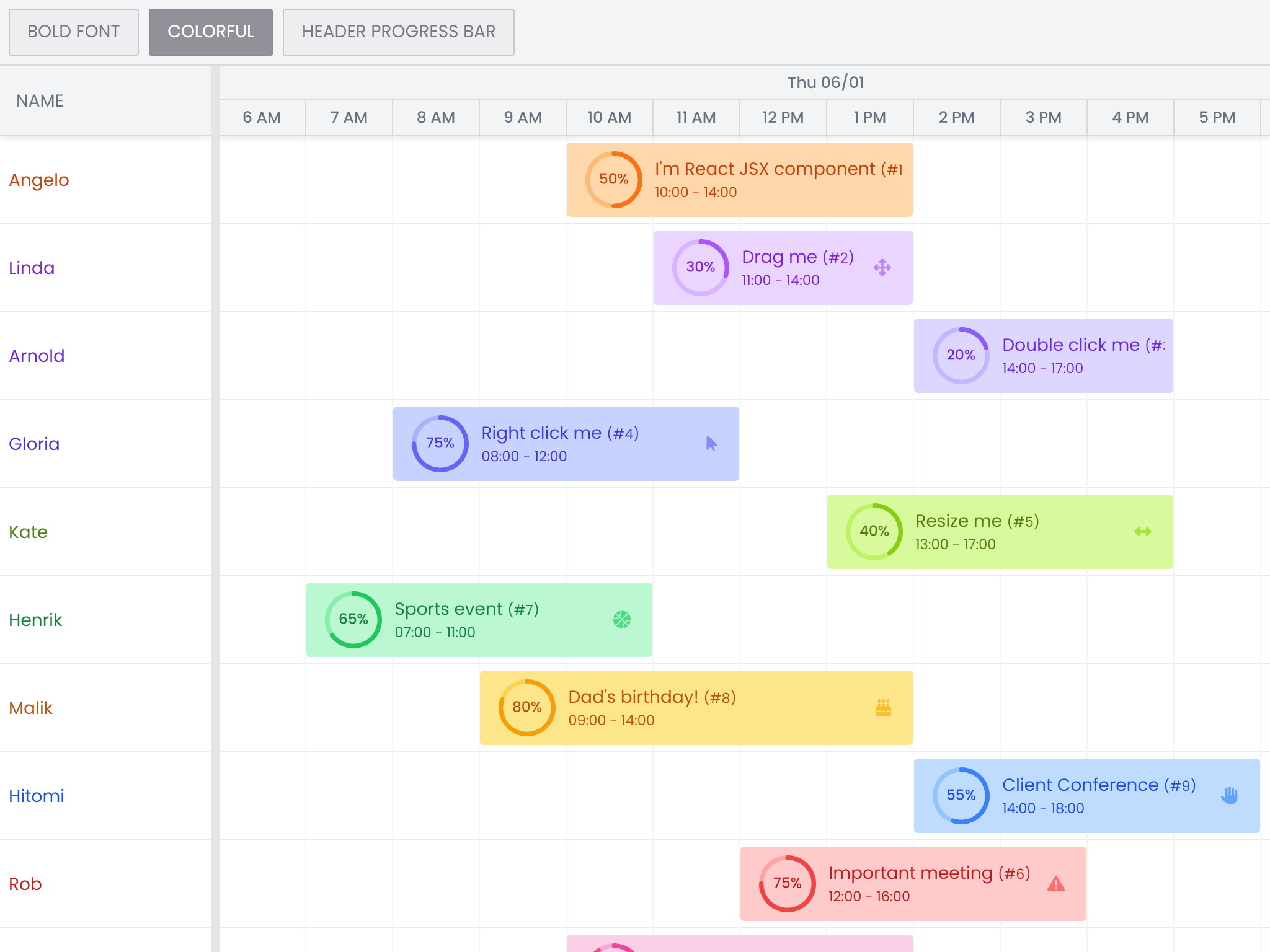Screen dimensions: 1270x952
Task: Click the mouse pointer icon in Right click me event
Action: point(711,444)
